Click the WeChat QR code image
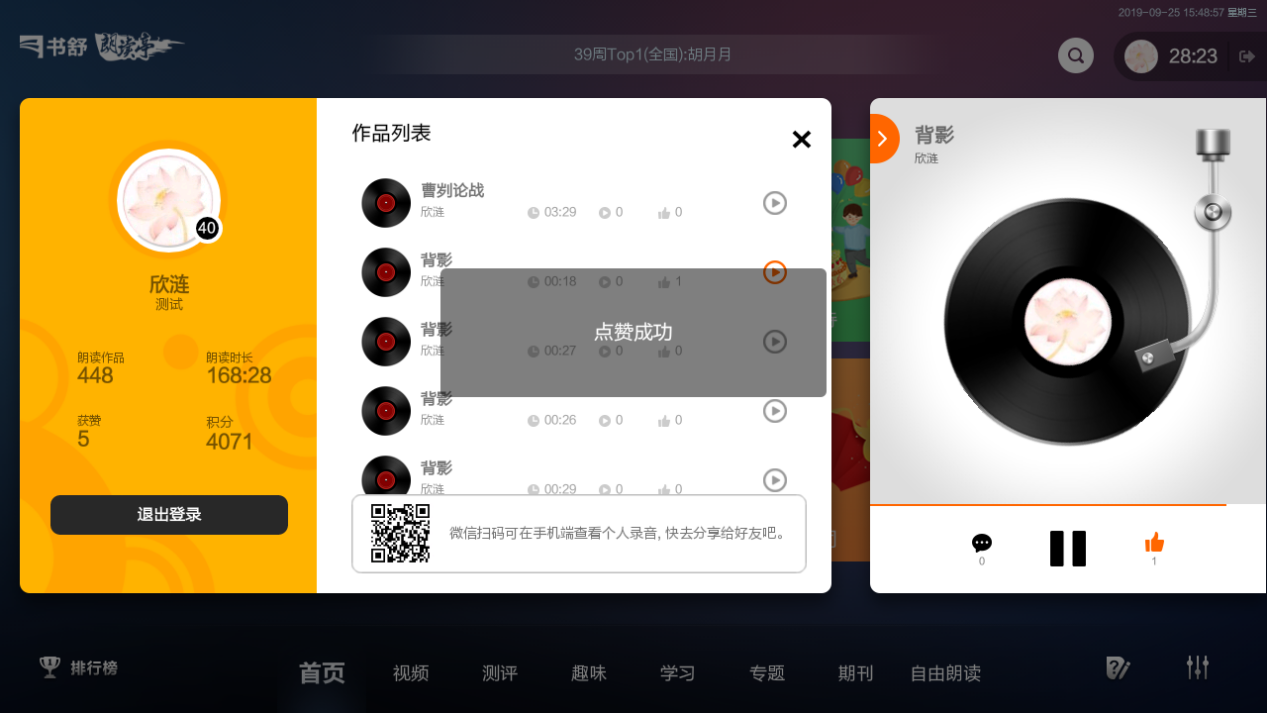 tap(400, 533)
